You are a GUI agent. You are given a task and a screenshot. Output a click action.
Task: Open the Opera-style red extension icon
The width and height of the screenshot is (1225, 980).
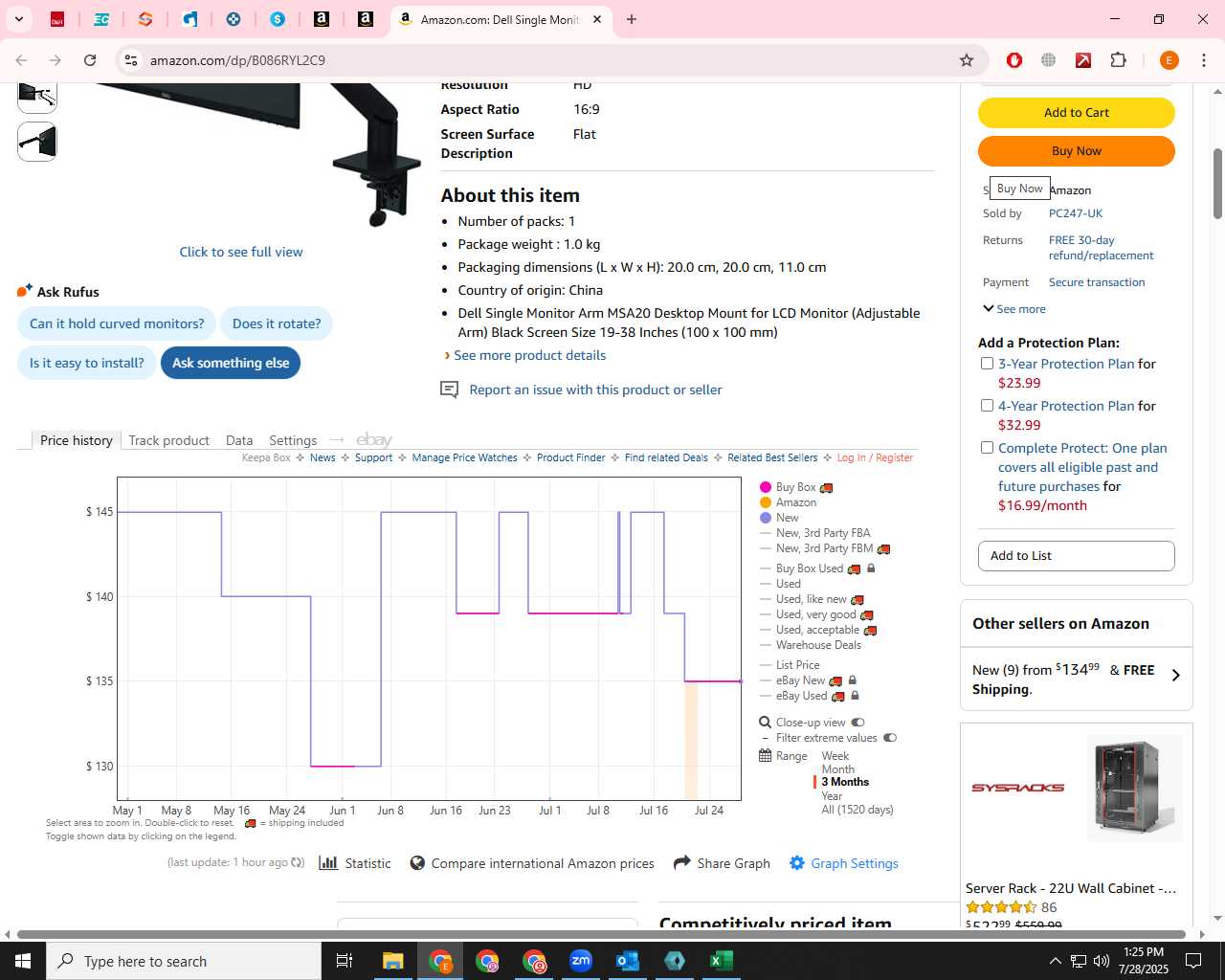coord(1014,60)
